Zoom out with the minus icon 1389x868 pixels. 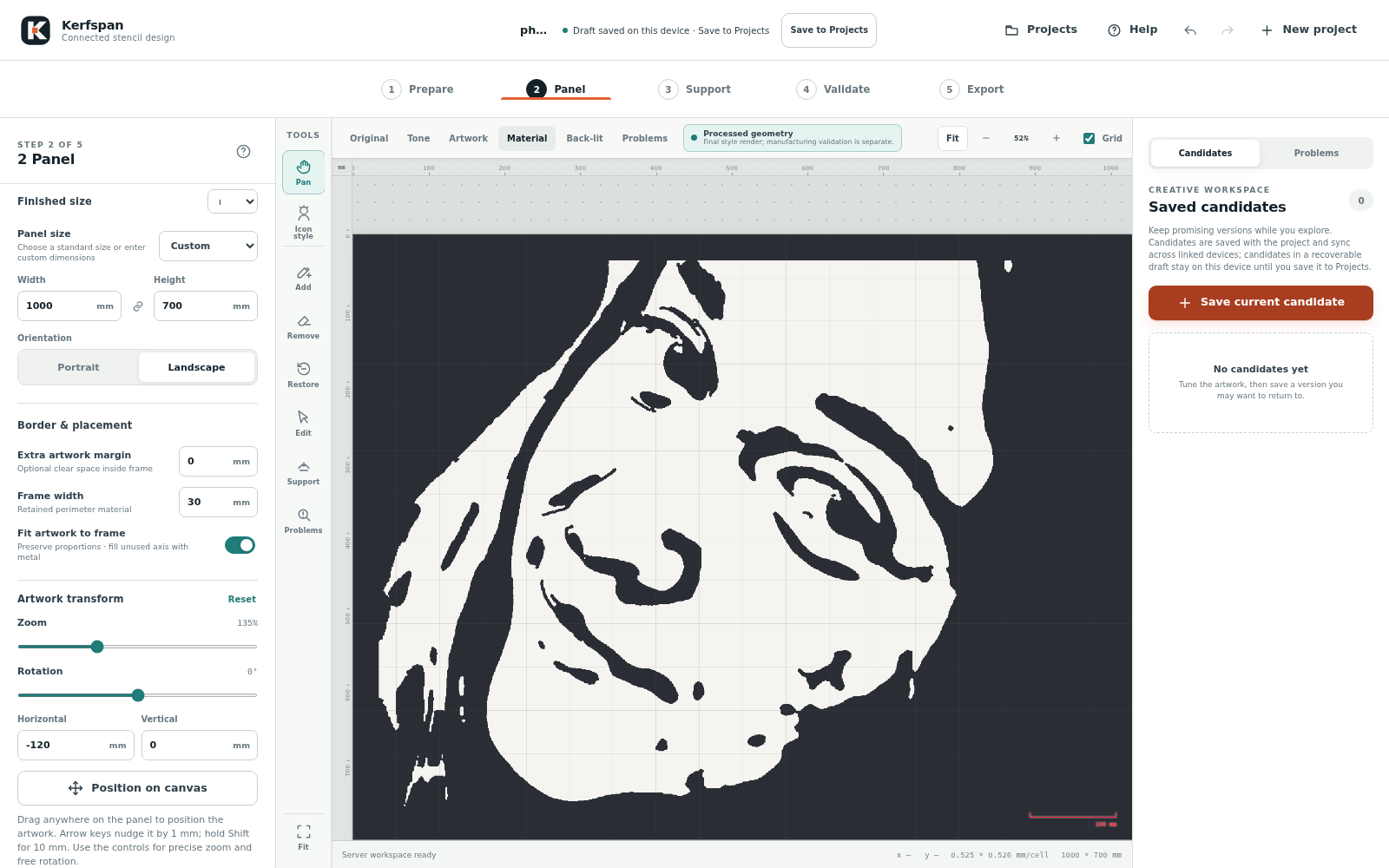click(986, 138)
